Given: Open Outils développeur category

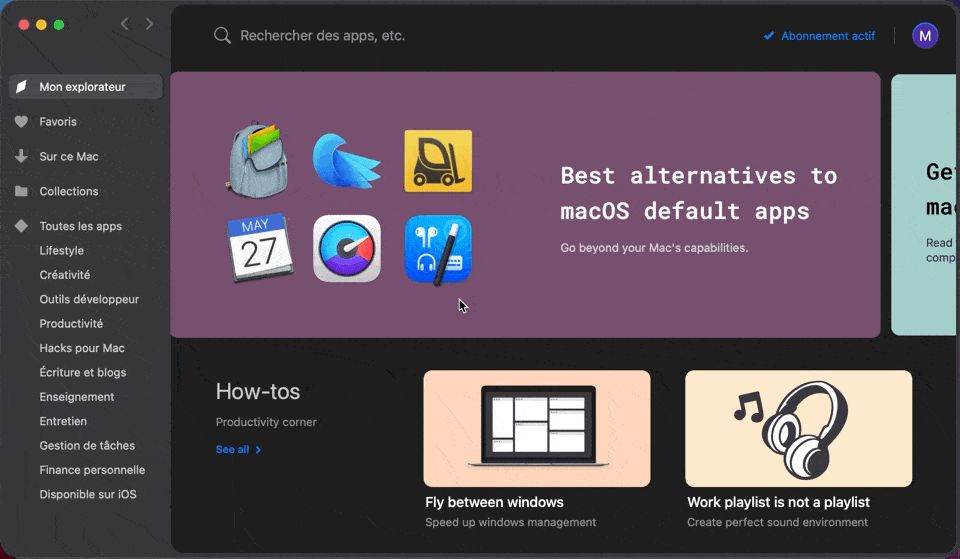Looking at the screenshot, I should pyautogui.click(x=89, y=299).
